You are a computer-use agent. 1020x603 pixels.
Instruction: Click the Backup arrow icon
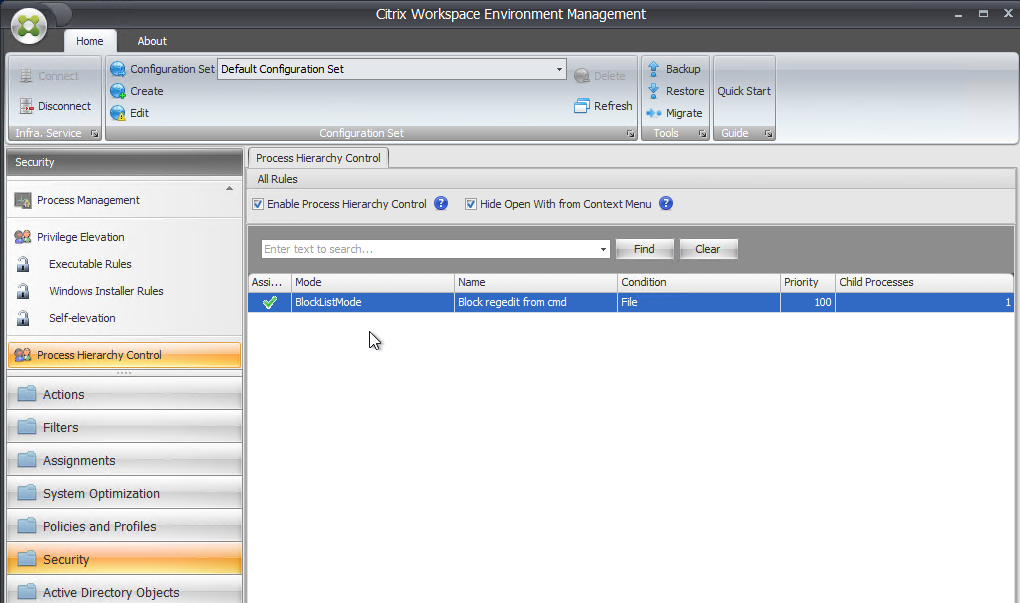(x=654, y=69)
